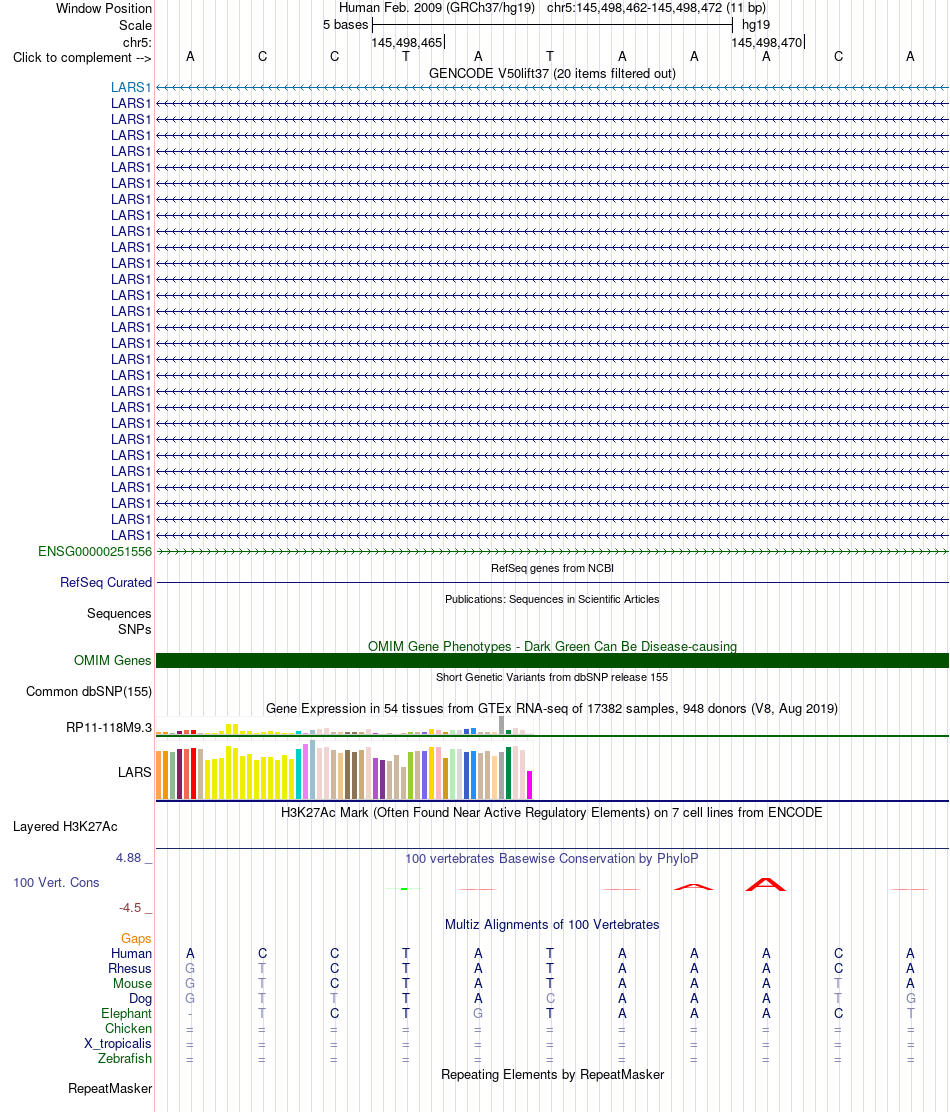Open '100 vertebrates Basewise Conservation by PhyloP' title
The image size is (950, 1112).
point(552,858)
